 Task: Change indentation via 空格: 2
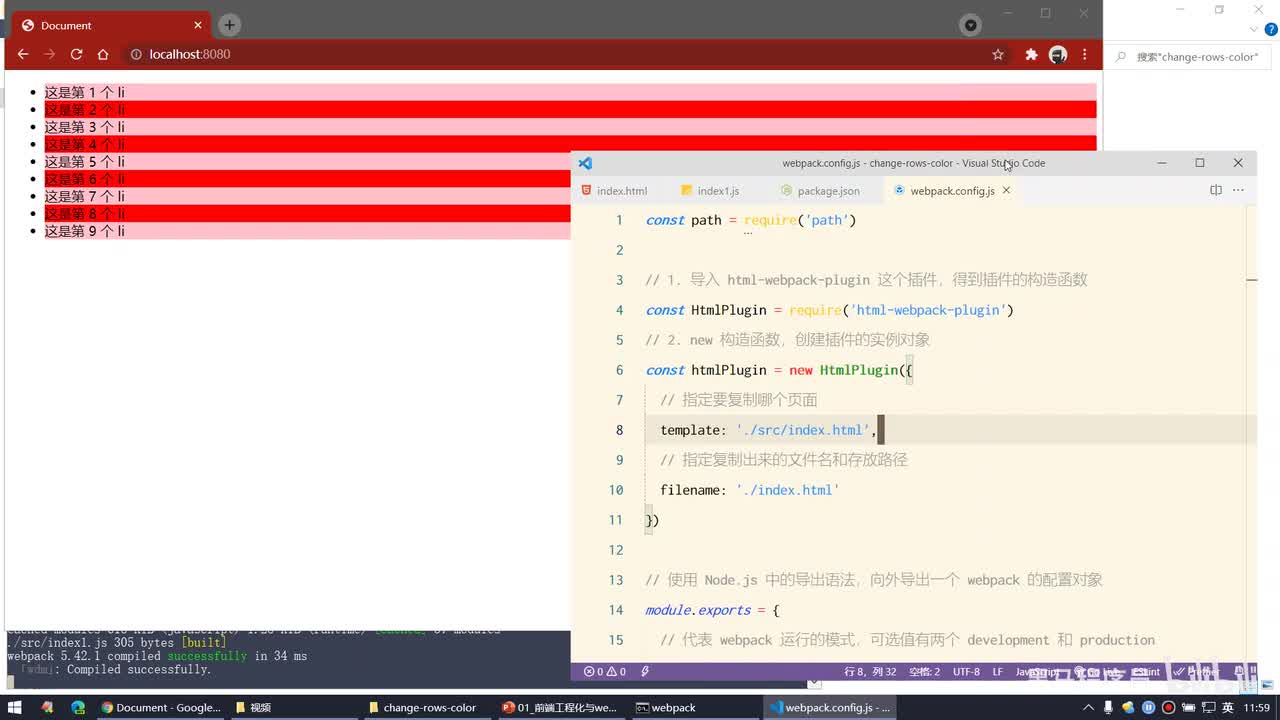pos(925,672)
